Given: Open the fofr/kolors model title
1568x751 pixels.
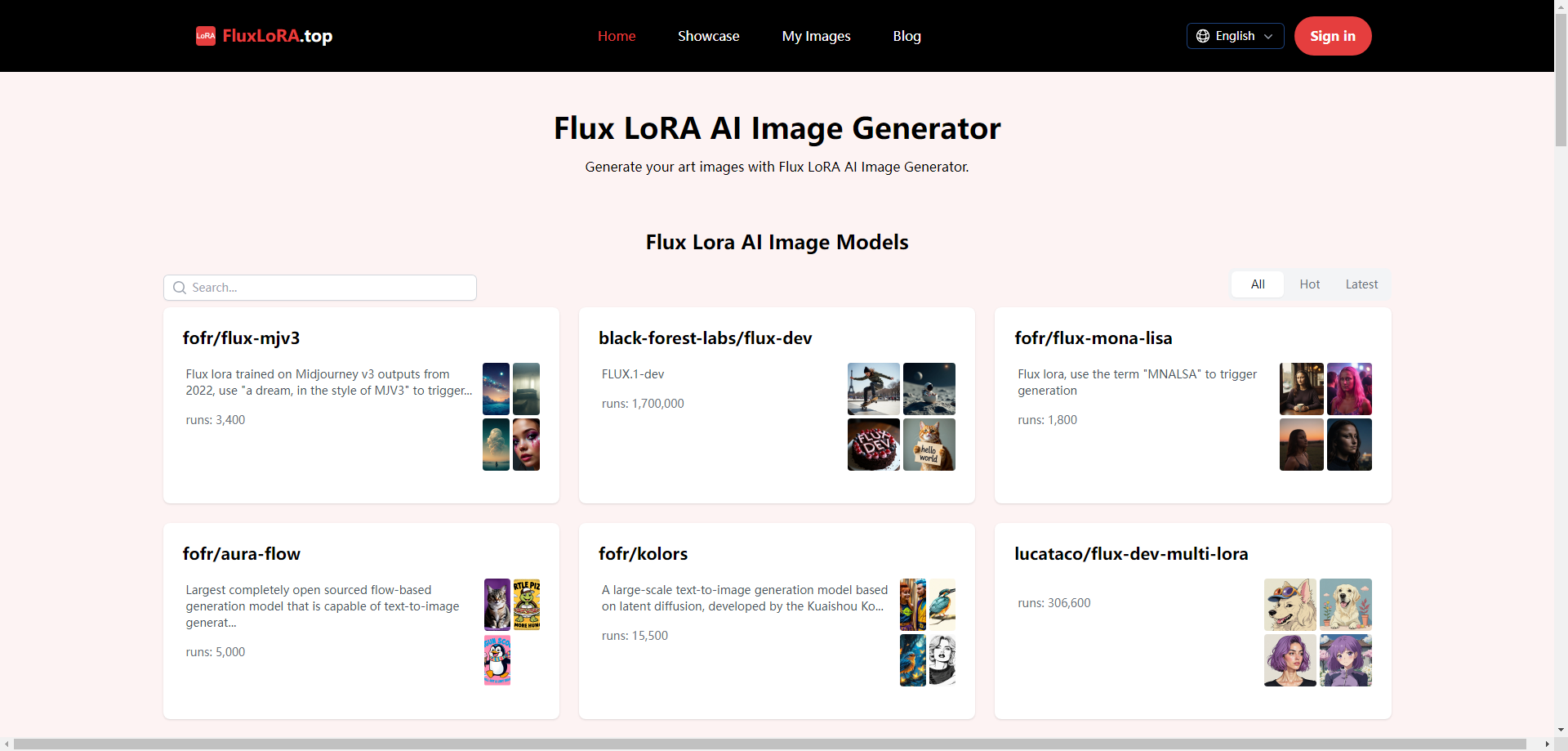Looking at the screenshot, I should tap(644, 554).
